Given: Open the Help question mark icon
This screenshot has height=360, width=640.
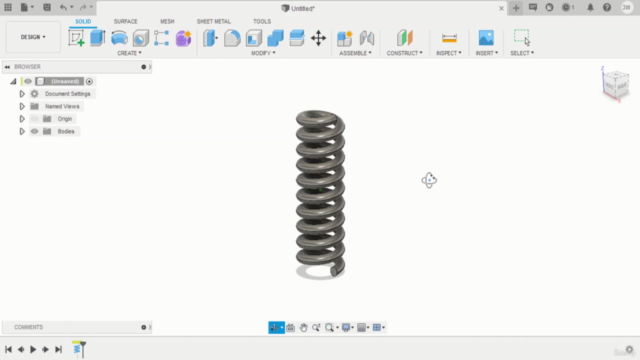Looking at the screenshot, I should (x=607, y=7).
